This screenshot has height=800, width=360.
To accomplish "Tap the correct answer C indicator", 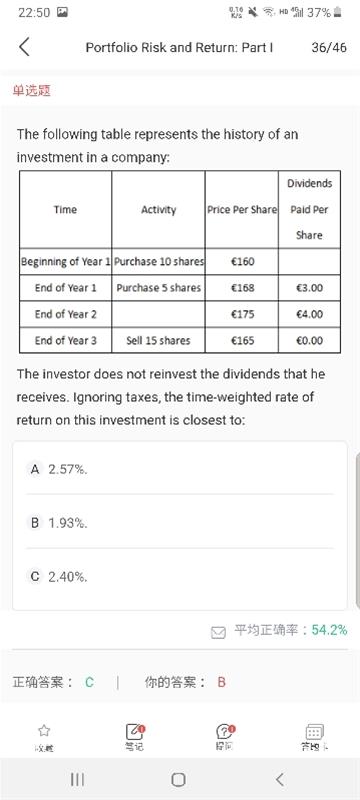I will click(x=89, y=682).
